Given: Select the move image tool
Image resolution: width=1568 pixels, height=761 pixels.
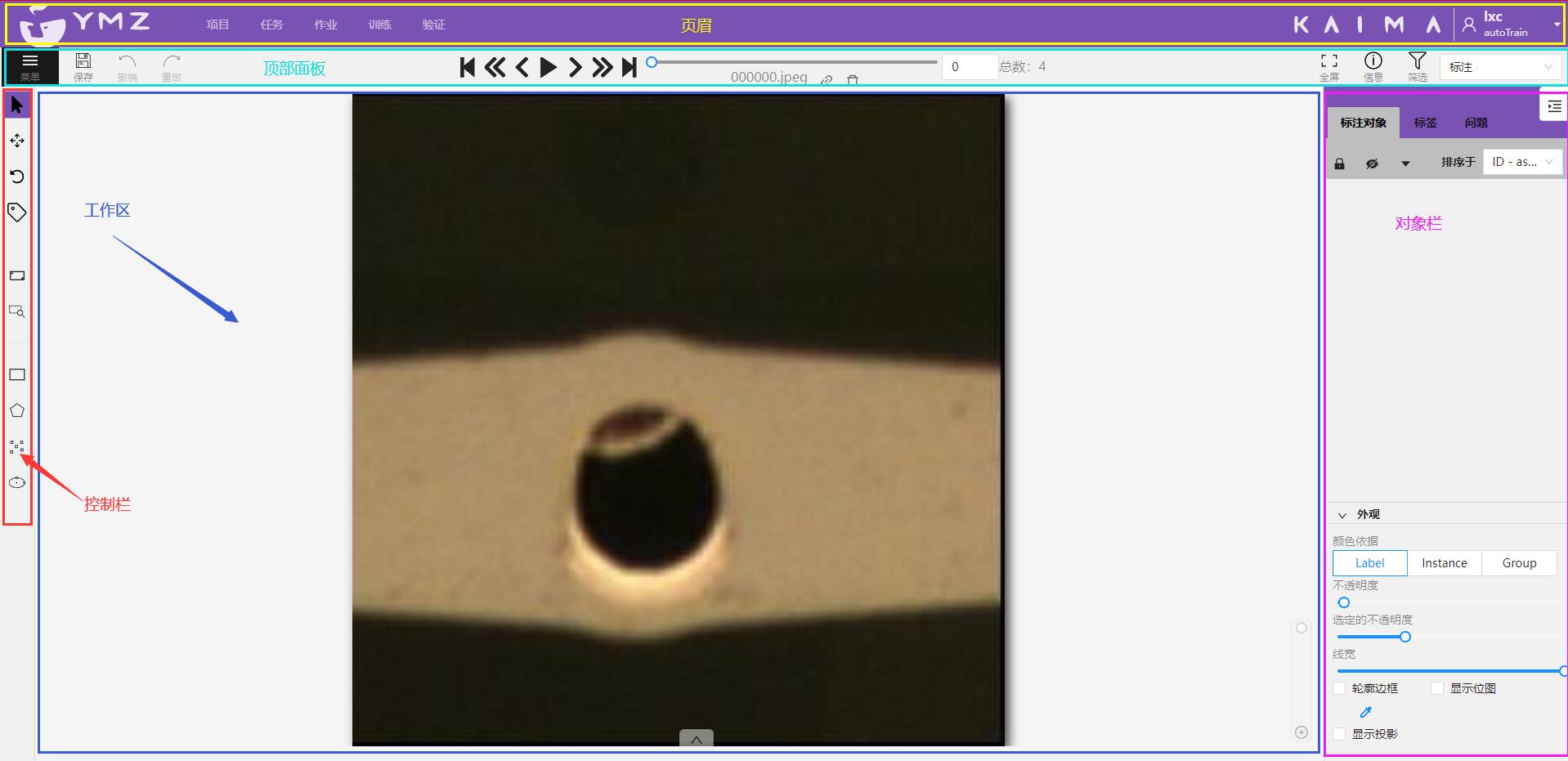Looking at the screenshot, I should tap(17, 141).
